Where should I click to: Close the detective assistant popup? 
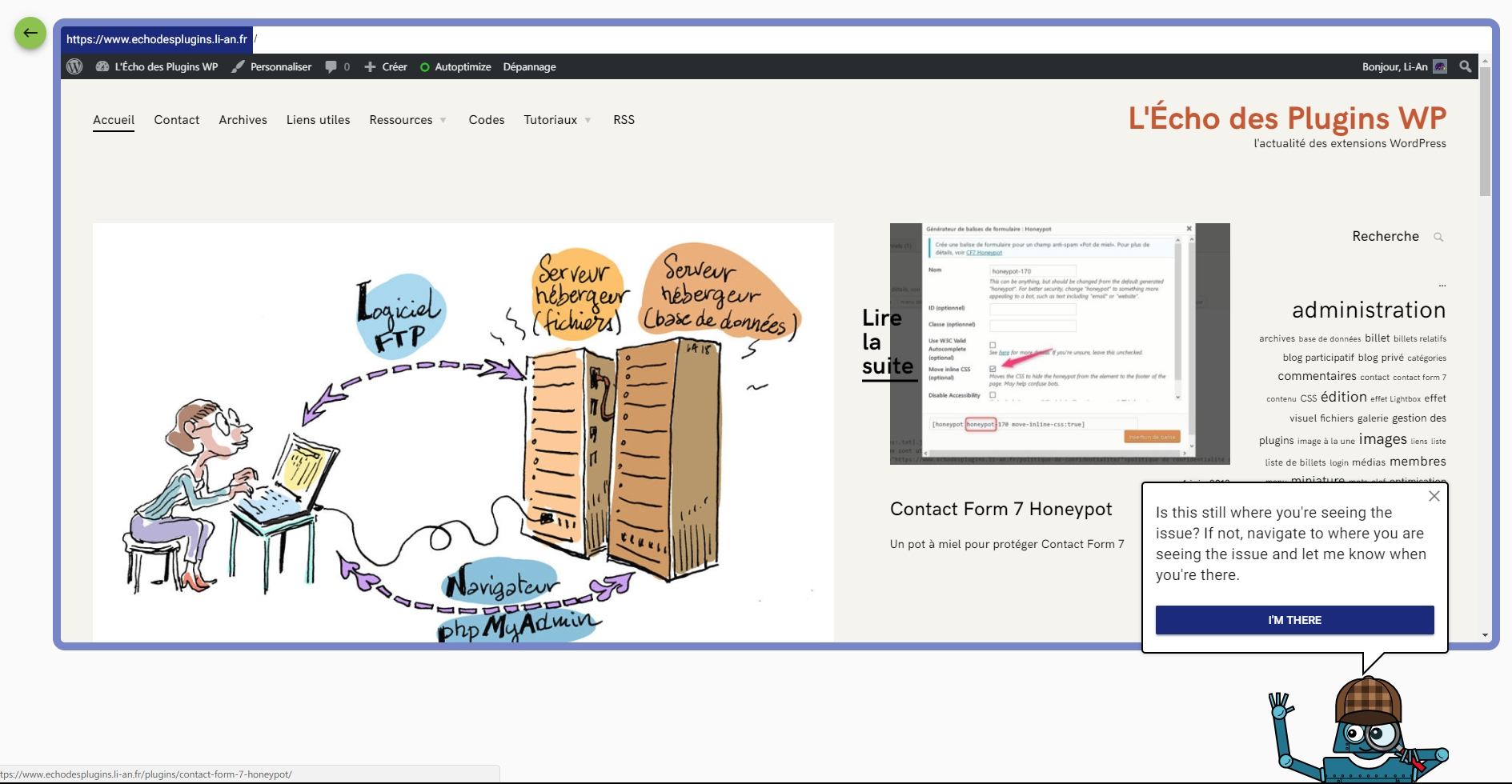click(1434, 496)
